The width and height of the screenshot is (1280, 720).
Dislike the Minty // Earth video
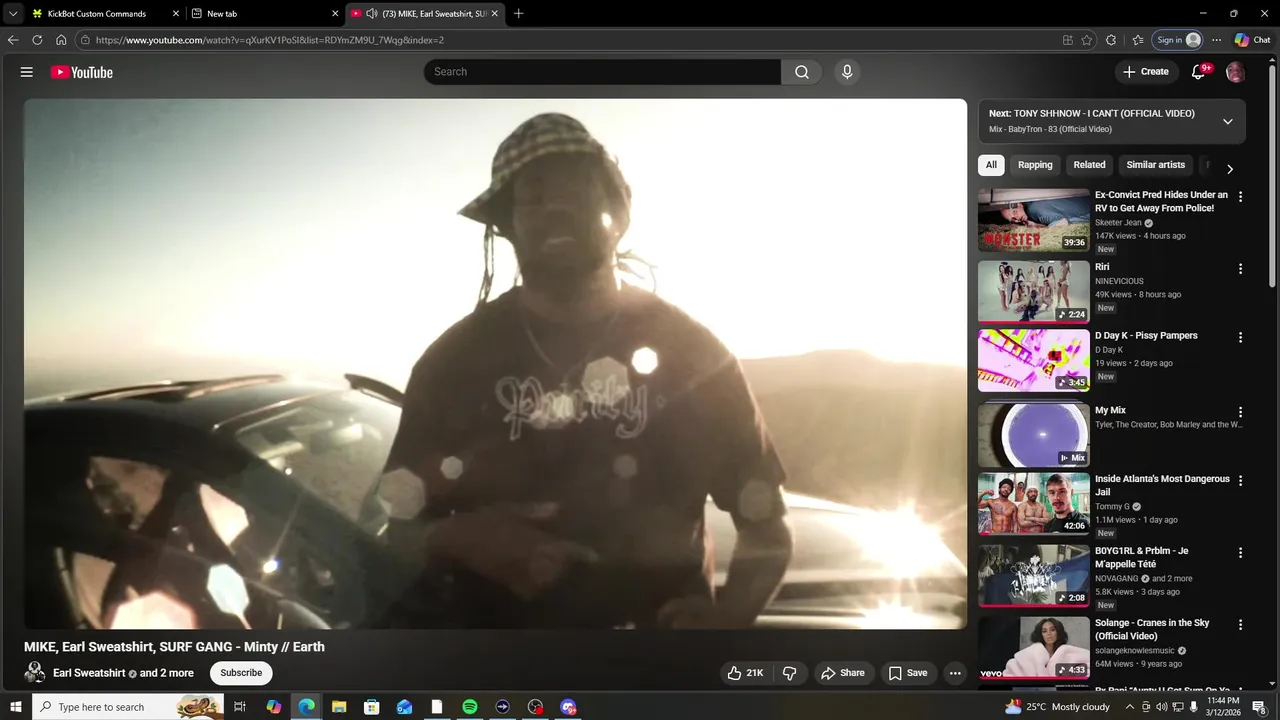[790, 673]
